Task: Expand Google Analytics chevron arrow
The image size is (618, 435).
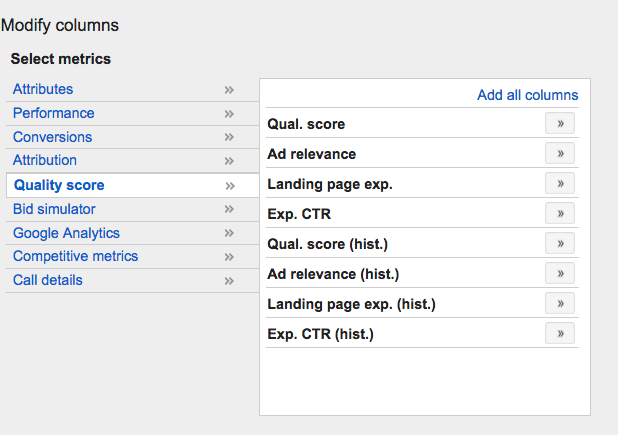Action: [x=229, y=233]
